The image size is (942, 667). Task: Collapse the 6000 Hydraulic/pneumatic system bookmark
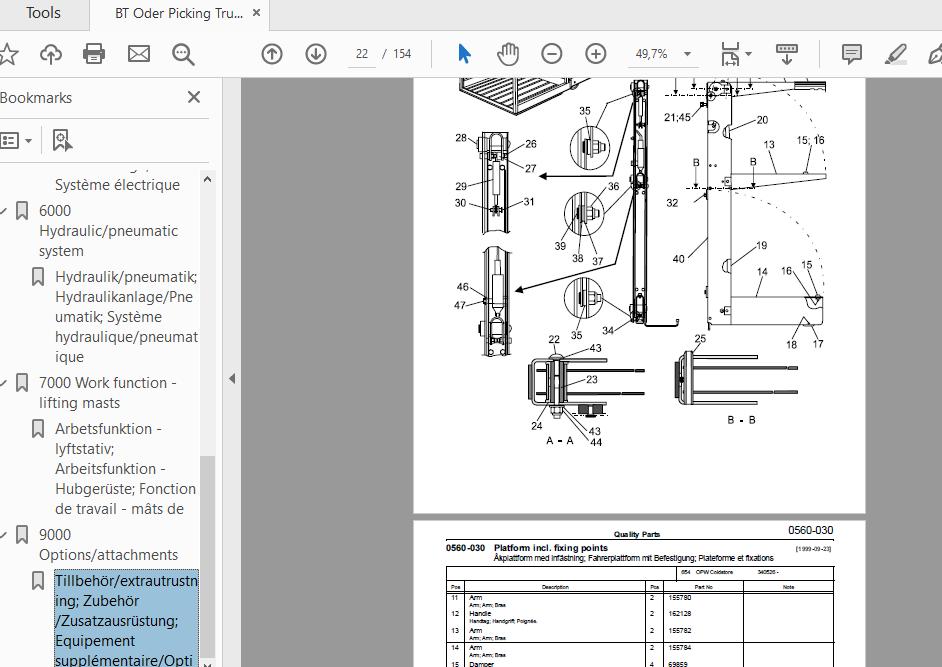point(4,211)
